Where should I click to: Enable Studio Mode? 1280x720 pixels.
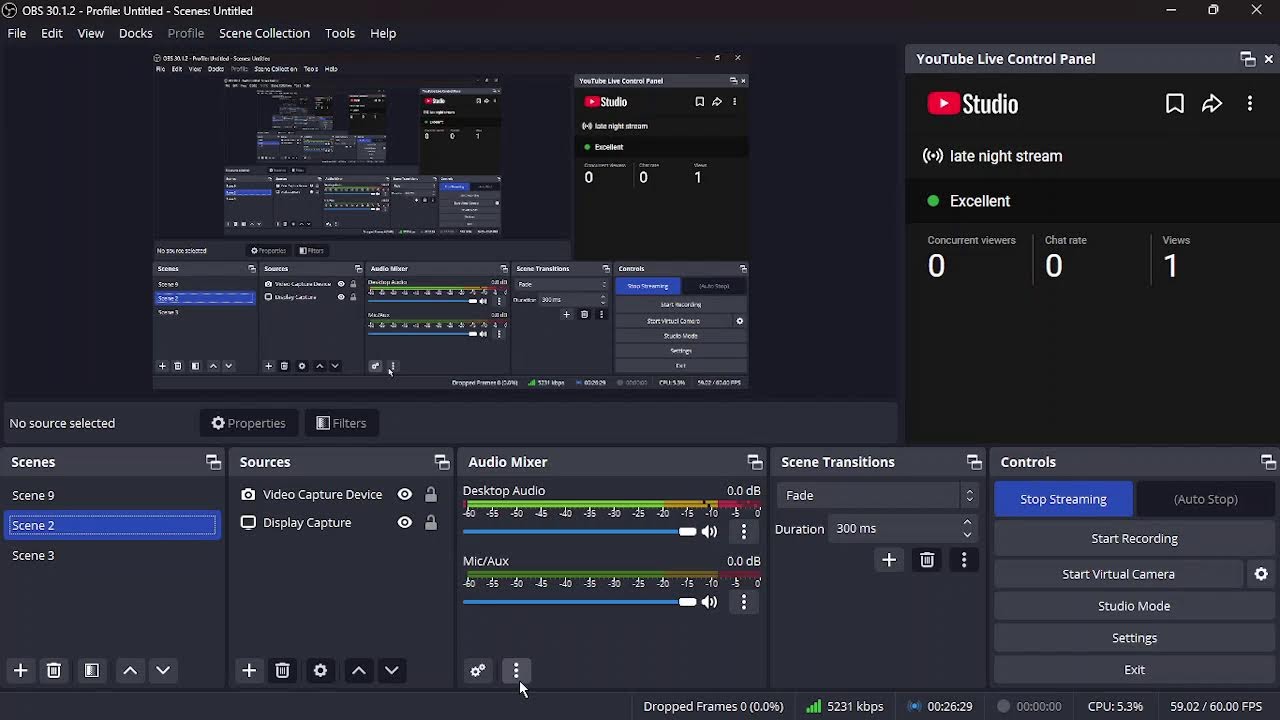pos(1134,606)
